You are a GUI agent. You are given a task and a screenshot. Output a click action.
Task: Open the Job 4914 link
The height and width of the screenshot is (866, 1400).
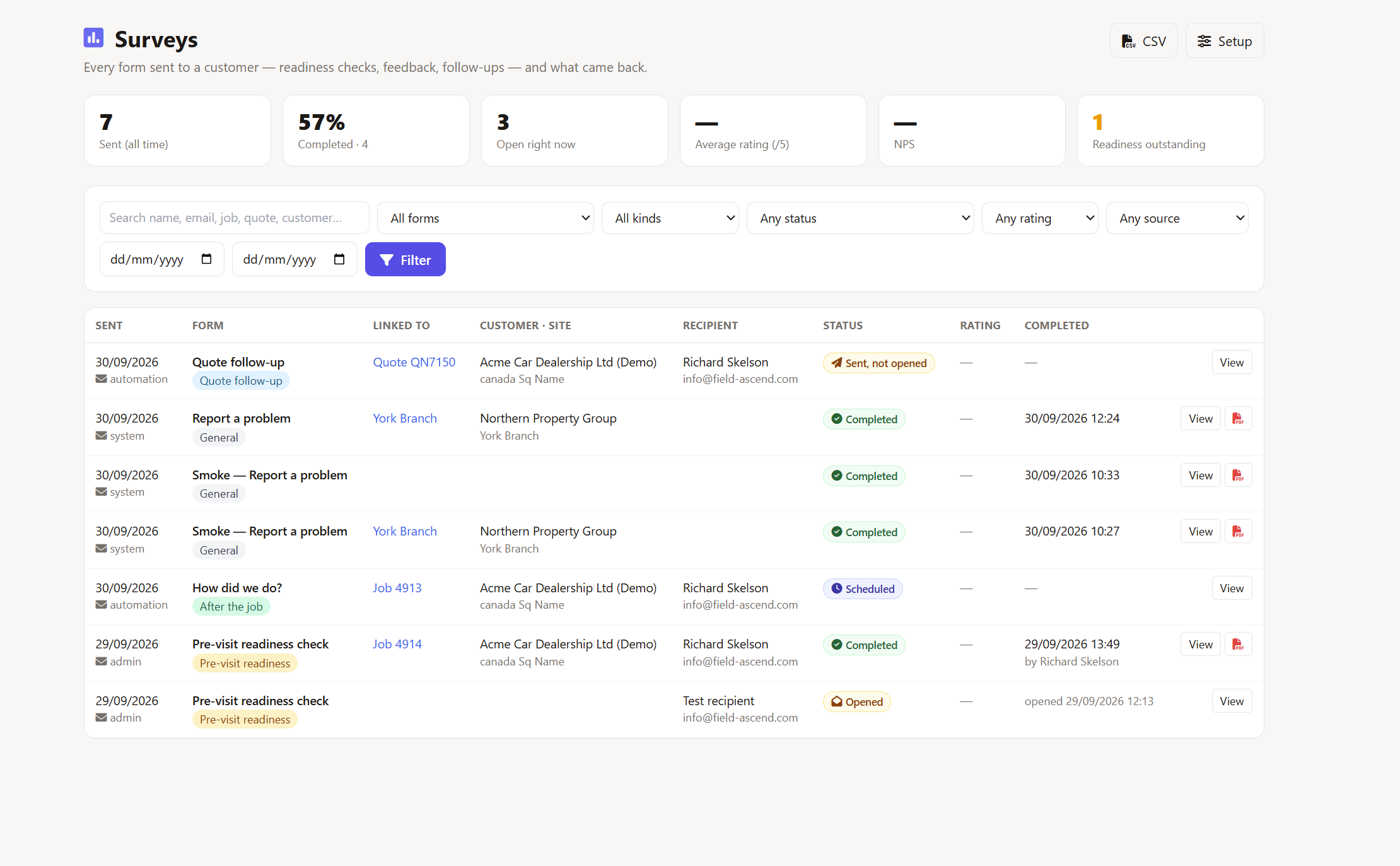(x=397, y=644)
